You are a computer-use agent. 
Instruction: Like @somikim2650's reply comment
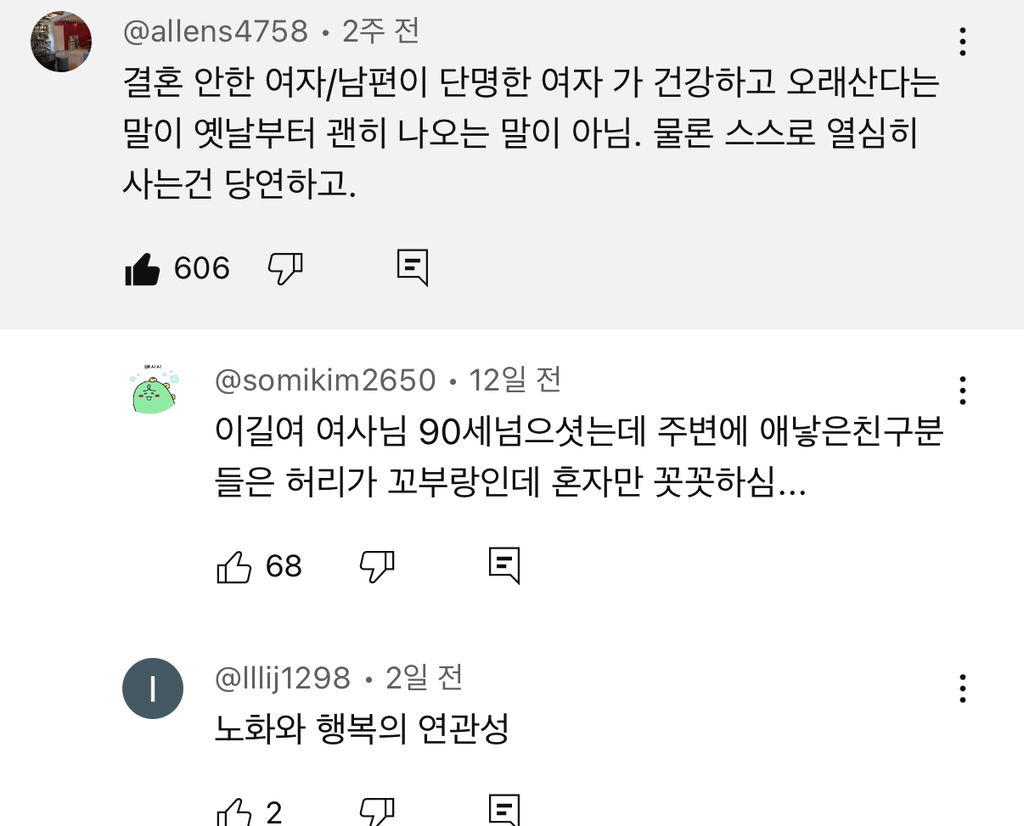234,564
